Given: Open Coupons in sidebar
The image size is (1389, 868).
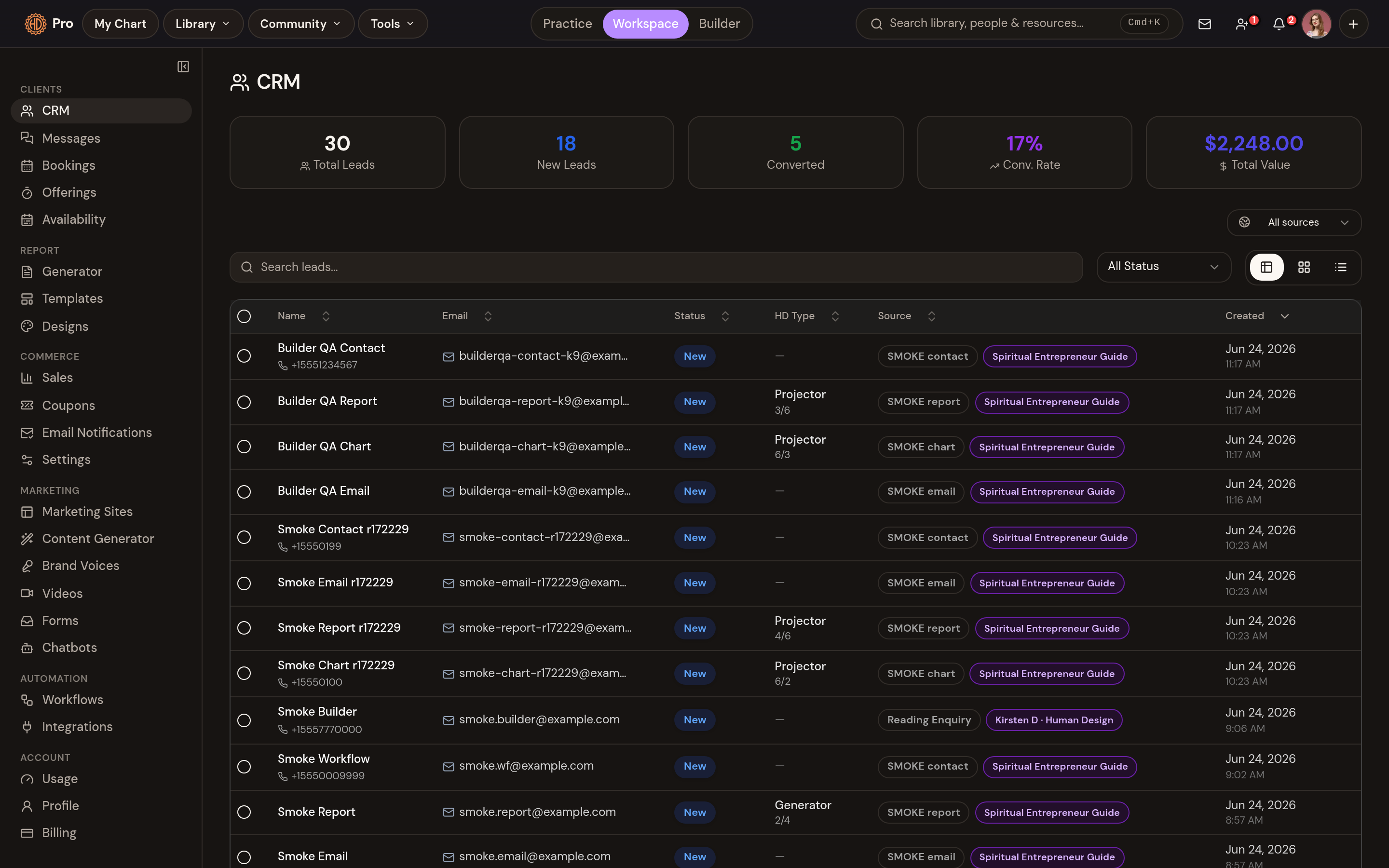Looking at the screenshot, I should [101, 405].
